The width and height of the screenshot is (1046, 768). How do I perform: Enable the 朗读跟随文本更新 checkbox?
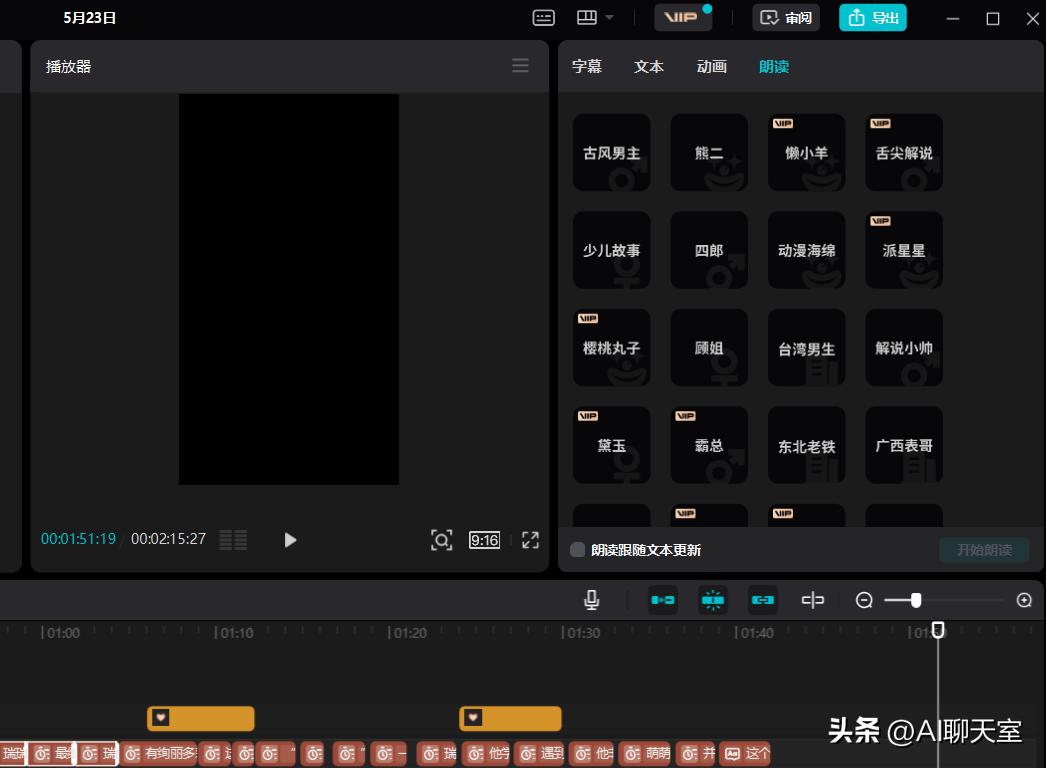[x=577, y=550]
